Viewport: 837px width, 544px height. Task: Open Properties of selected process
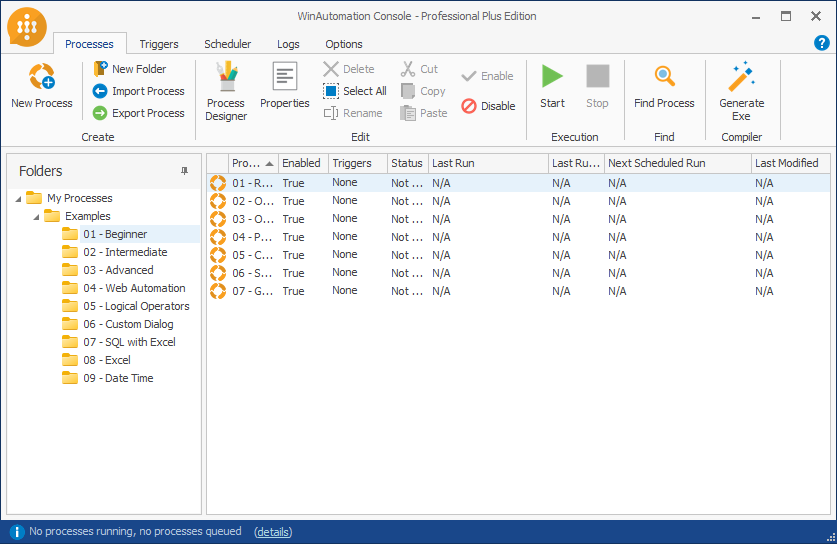pos(285,85)
